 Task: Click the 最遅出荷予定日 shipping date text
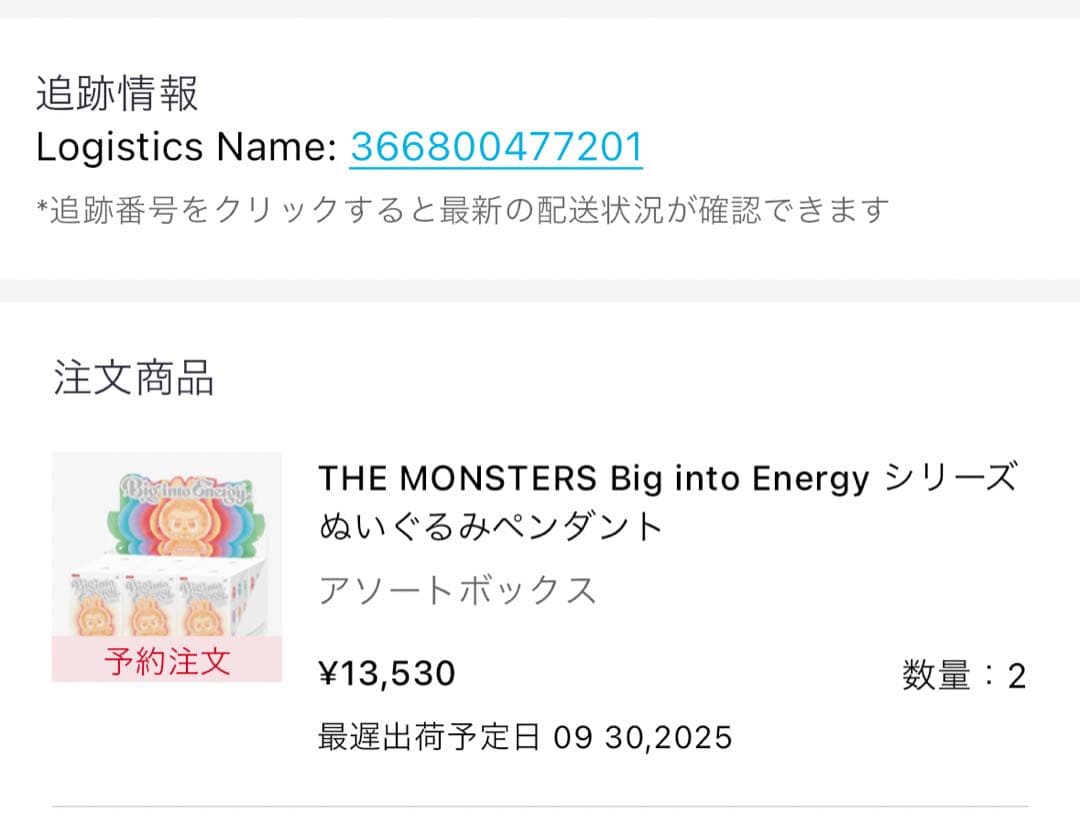click(430, 737)
